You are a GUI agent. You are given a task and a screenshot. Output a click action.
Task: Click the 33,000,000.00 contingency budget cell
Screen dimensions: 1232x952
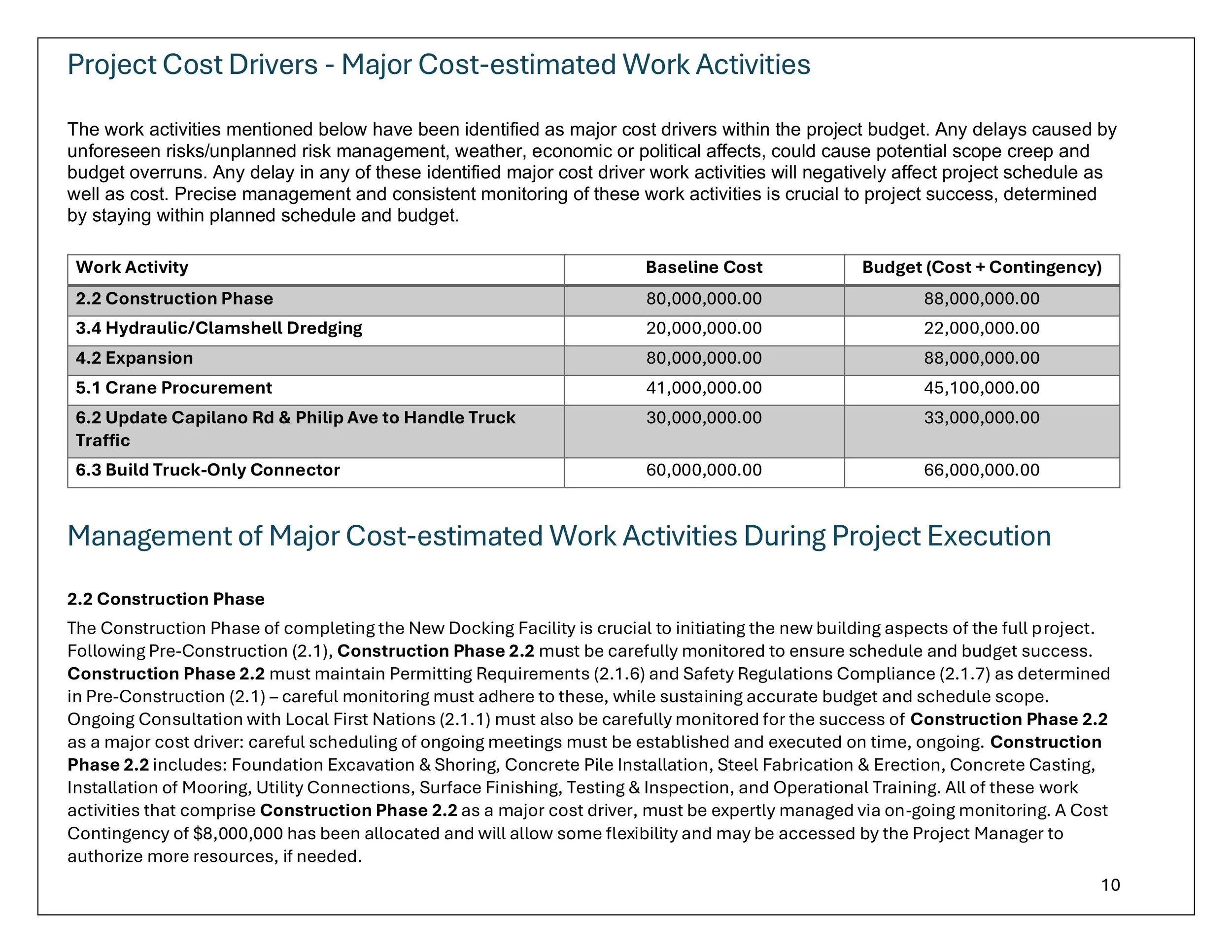coord(982,417)
